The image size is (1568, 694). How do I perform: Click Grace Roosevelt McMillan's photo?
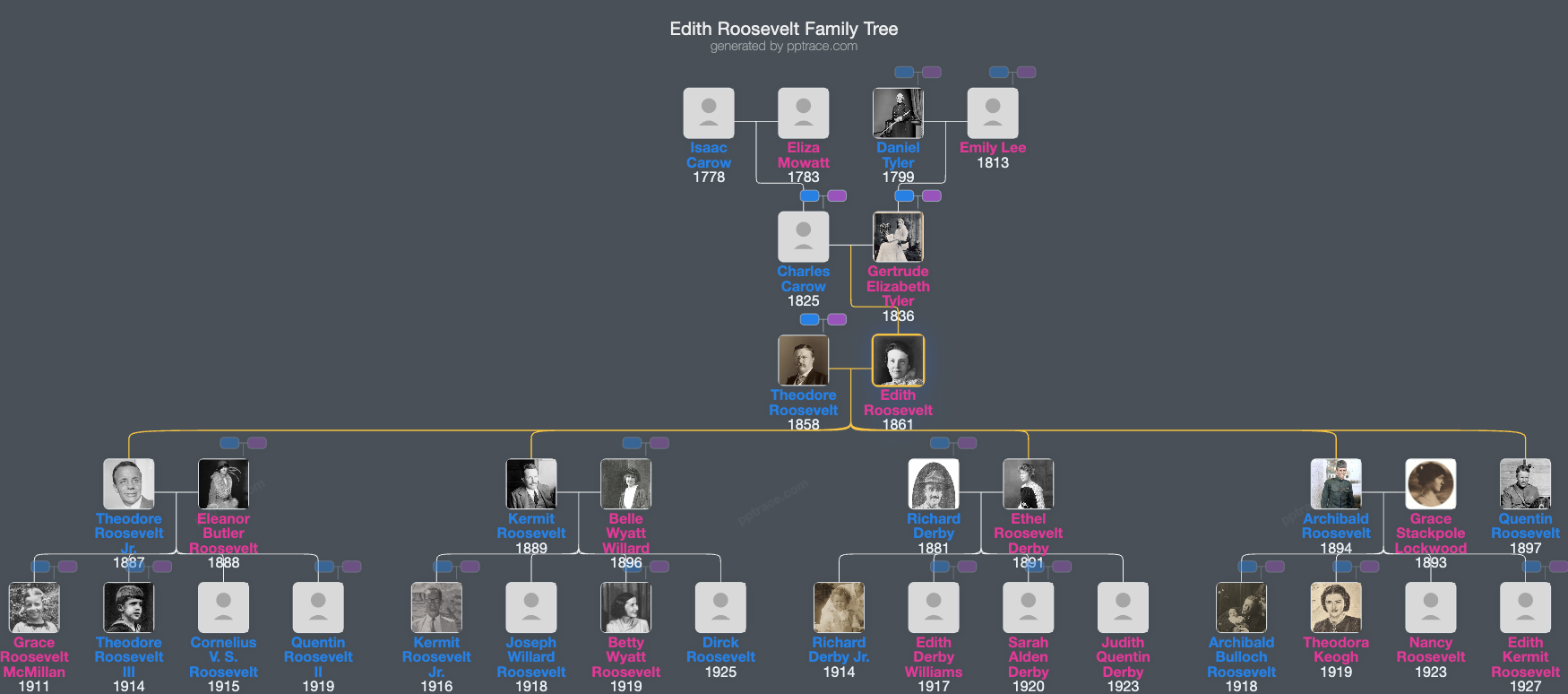point(34,608)
